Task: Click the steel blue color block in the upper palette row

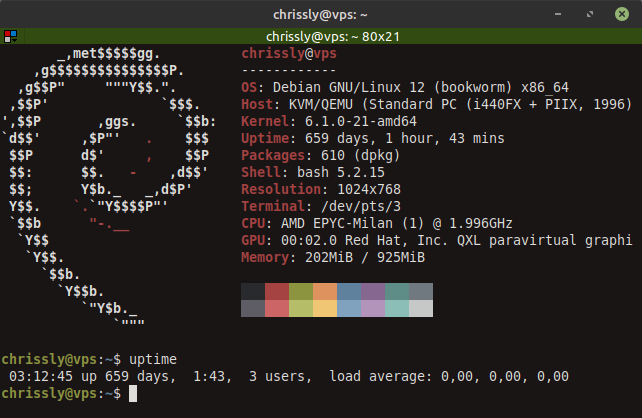Action: pos(349,291)
